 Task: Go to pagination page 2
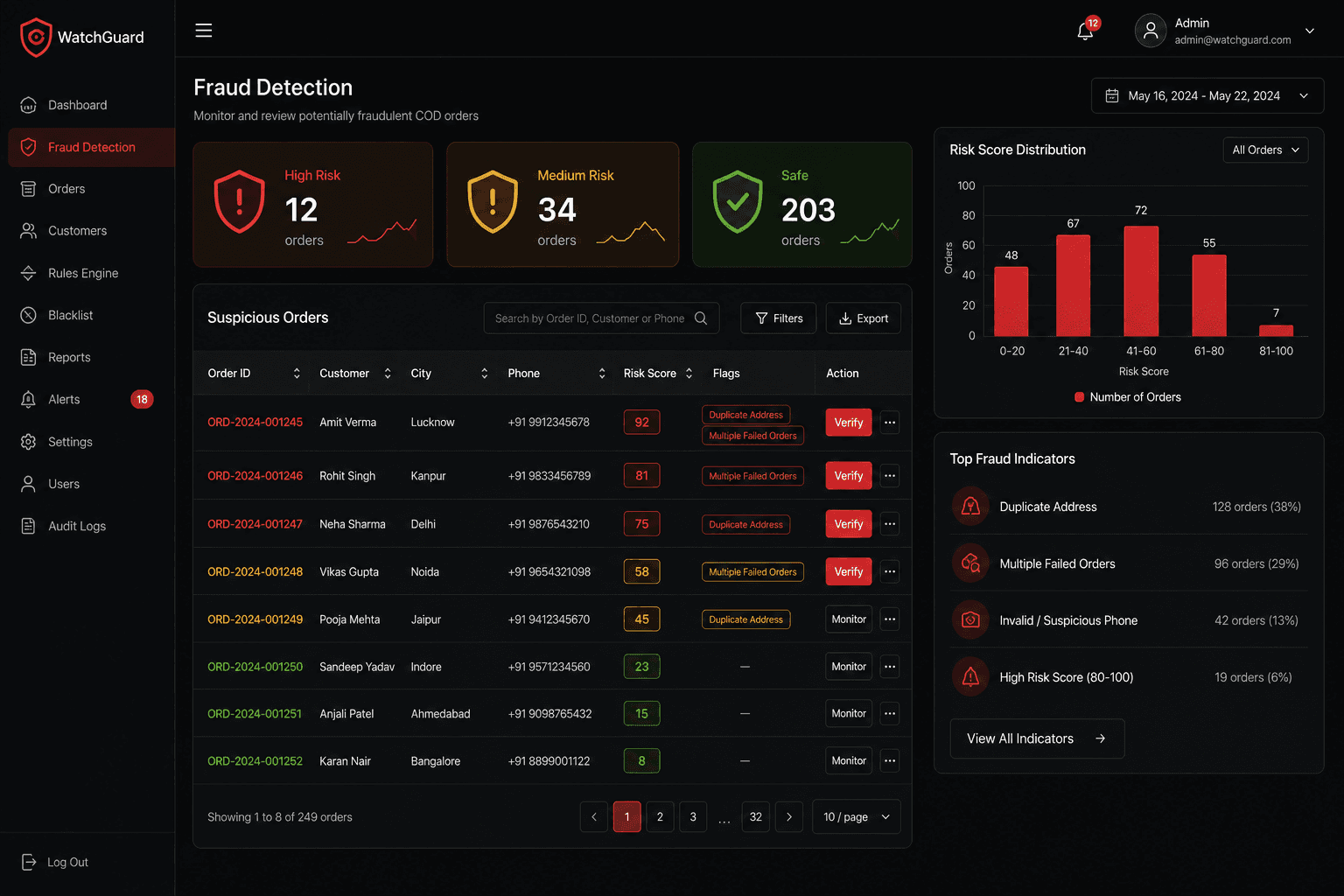click(x=660, y=816)
